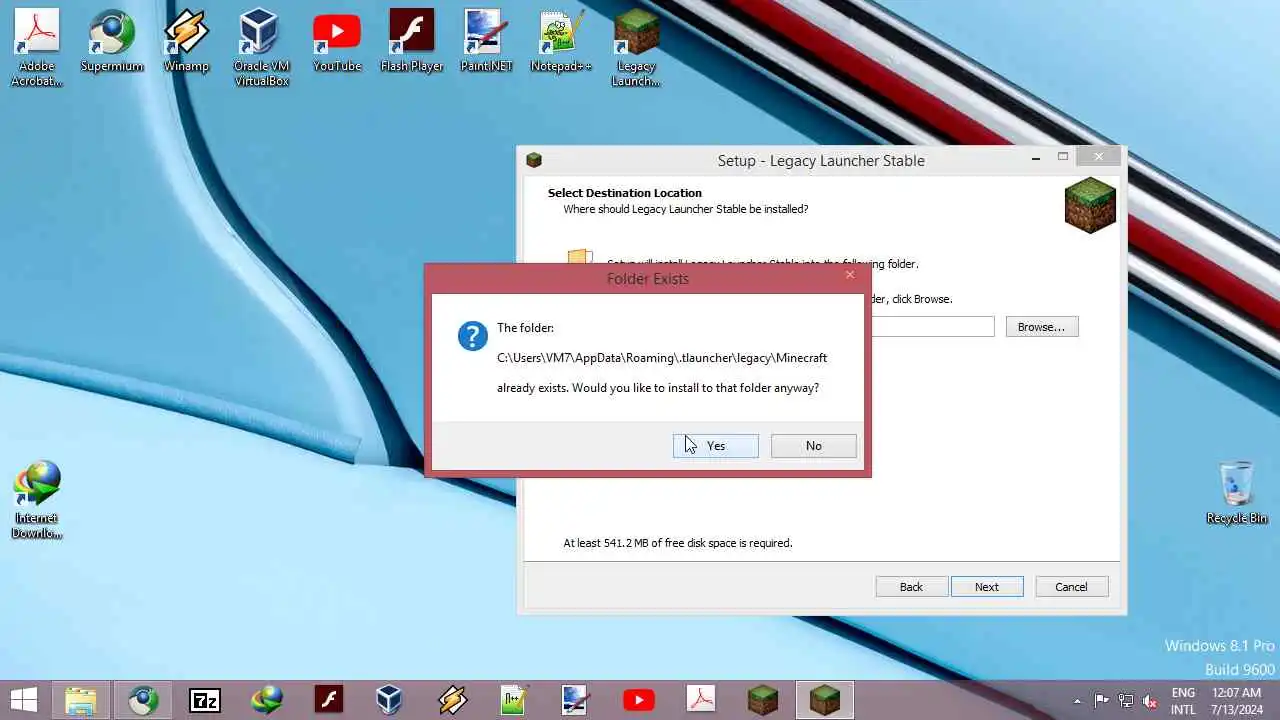Open File Explorer from the taskbar
Viewport: 1280px width, 720px height.
(81, 700)
